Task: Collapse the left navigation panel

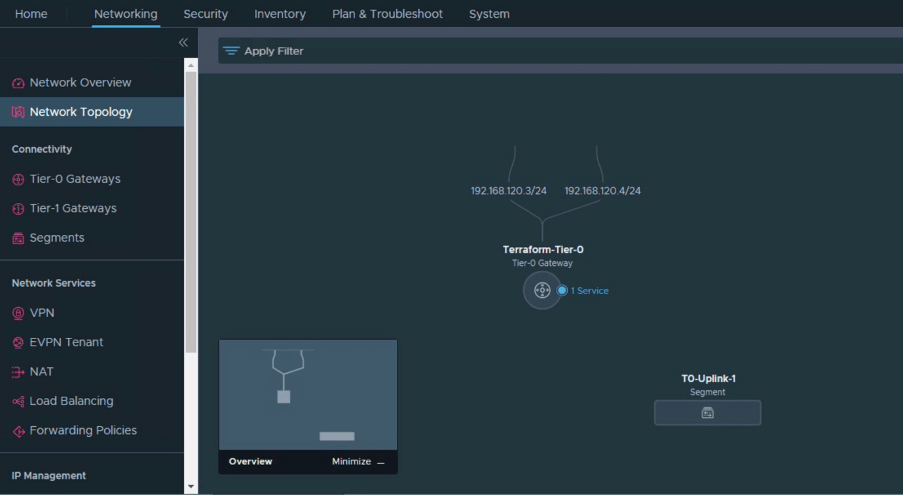Action: point(183,43)
